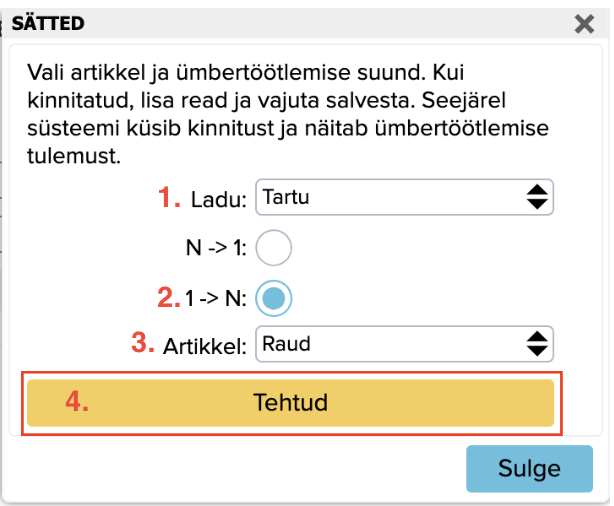
Task: Click the down arrow on Artikkel selector
Action: [537, 351]
